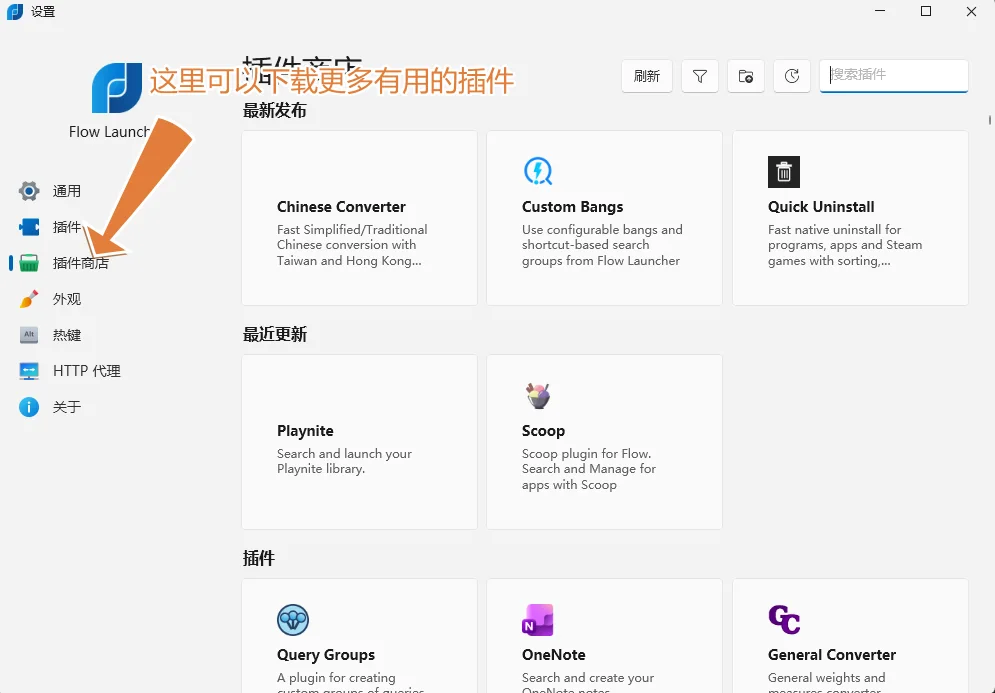Open the Chinese Converter plugin card

tap(359, 218)
